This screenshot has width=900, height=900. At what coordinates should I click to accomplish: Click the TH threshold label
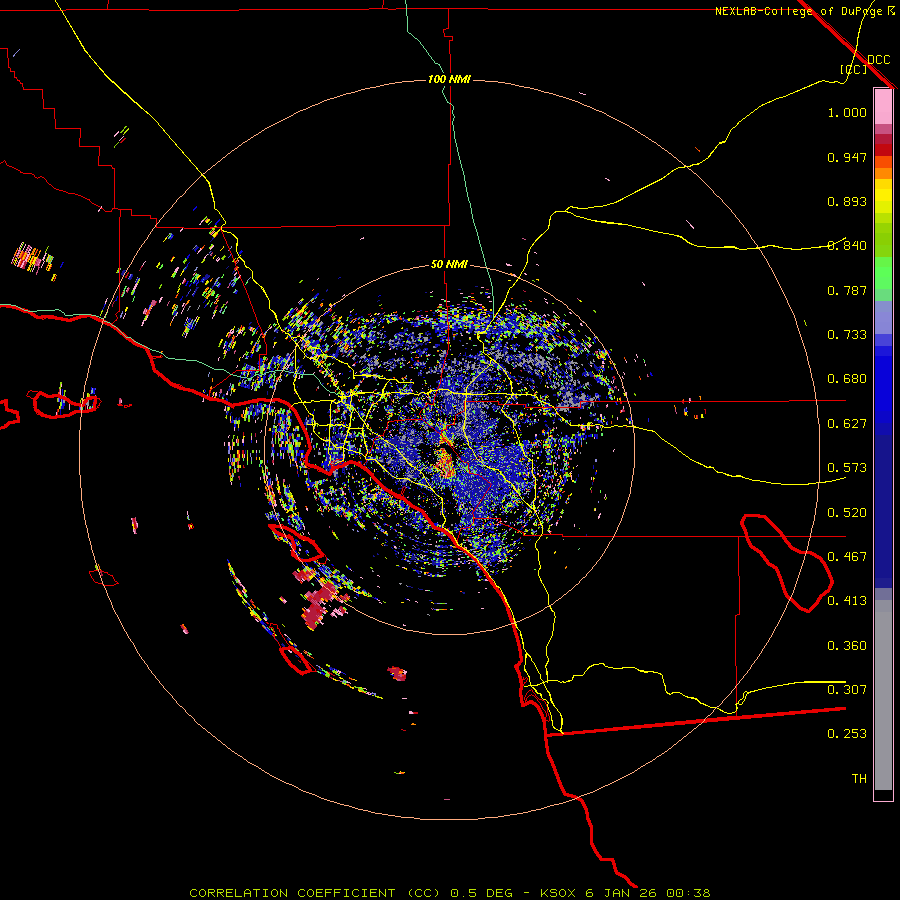[859, 778]
